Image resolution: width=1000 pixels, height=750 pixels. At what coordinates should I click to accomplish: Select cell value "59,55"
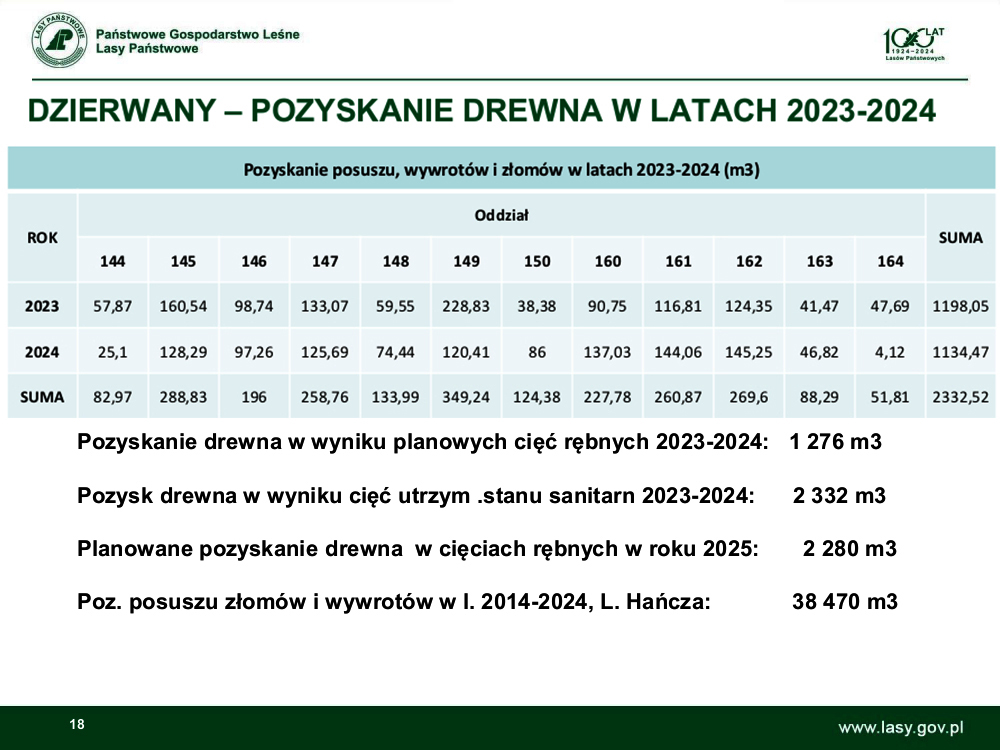click(395, 307)
